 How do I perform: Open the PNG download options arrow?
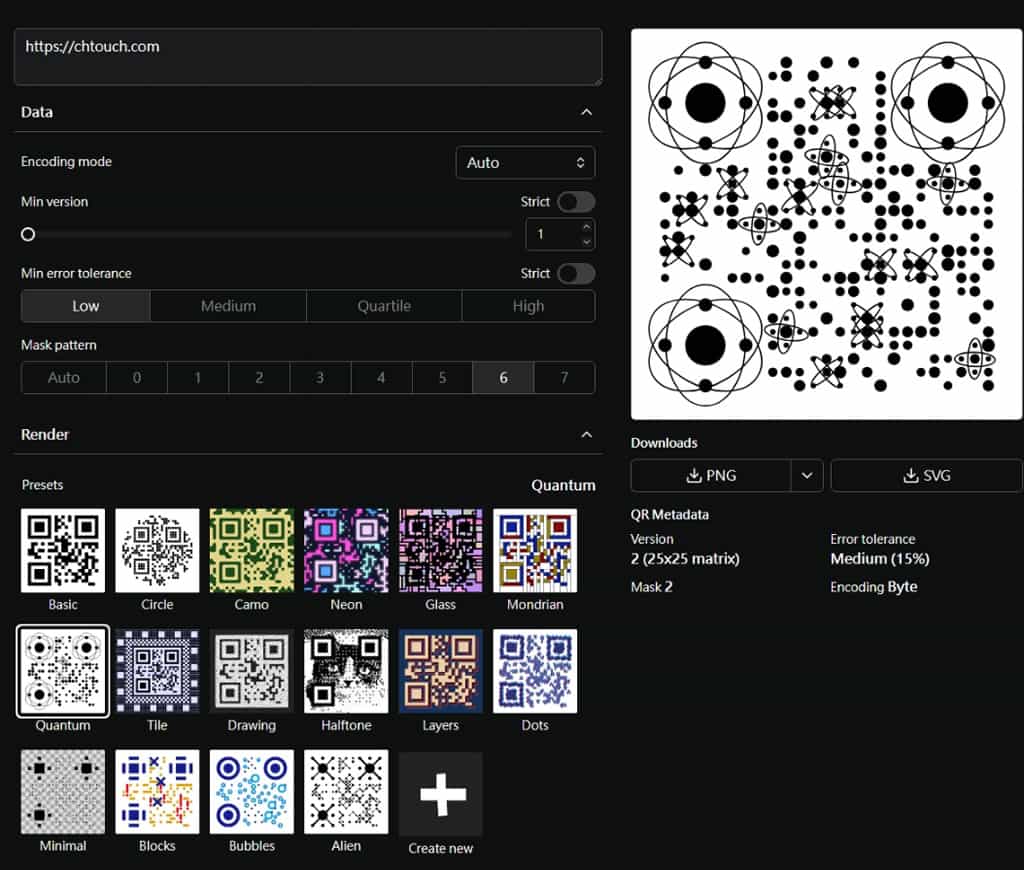tap(807, 475)
